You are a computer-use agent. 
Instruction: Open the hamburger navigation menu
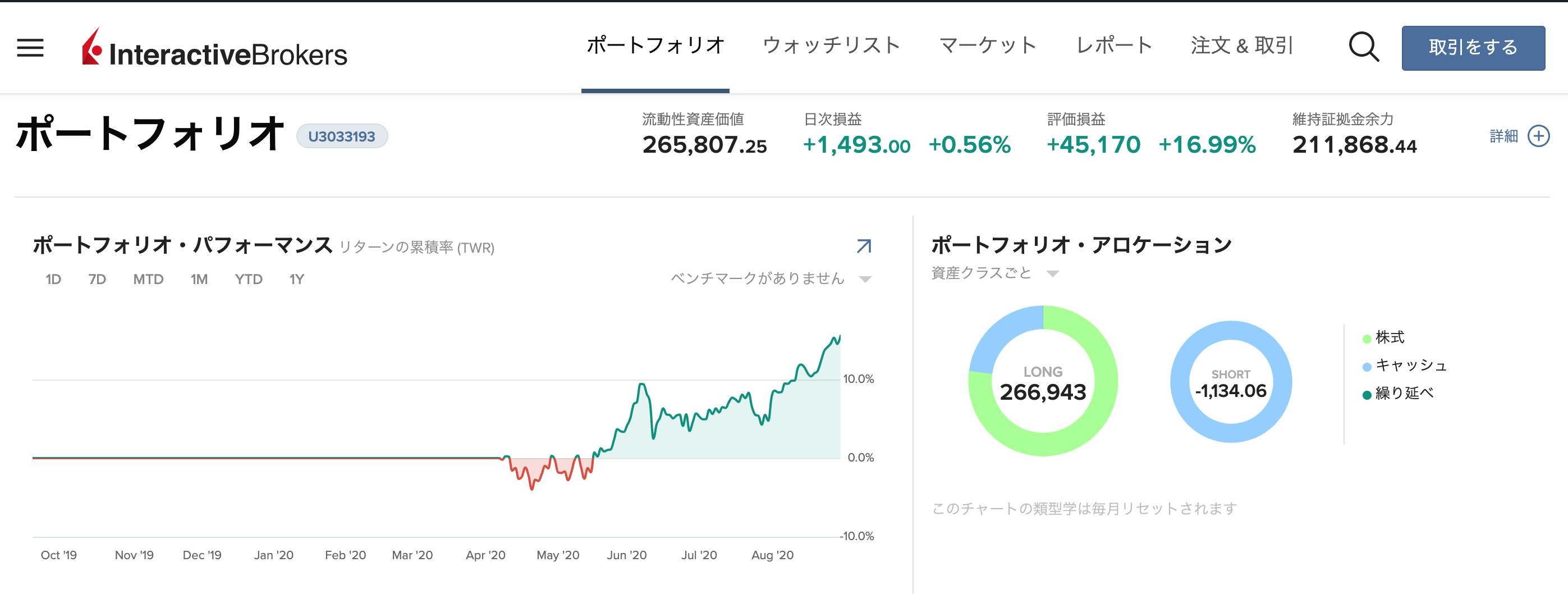pyautogui.click(x=29, y=49)
